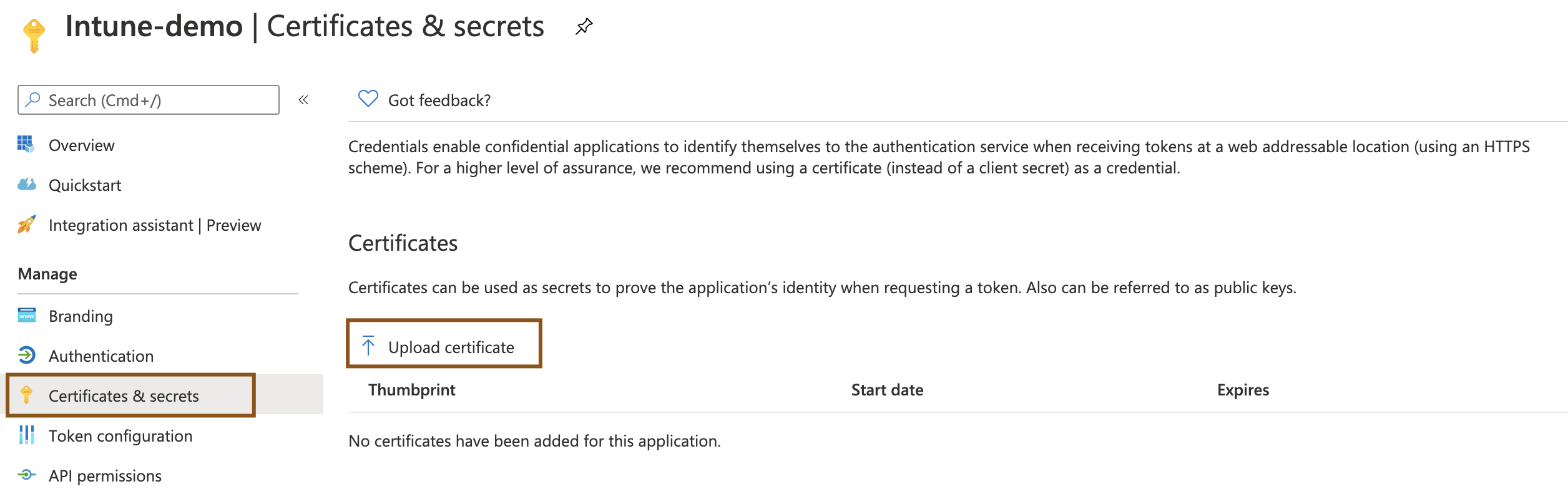1568x494 pixels.
Task: Select the Certificates & secrets sidebar entry
Action: (x=125, y=395)
